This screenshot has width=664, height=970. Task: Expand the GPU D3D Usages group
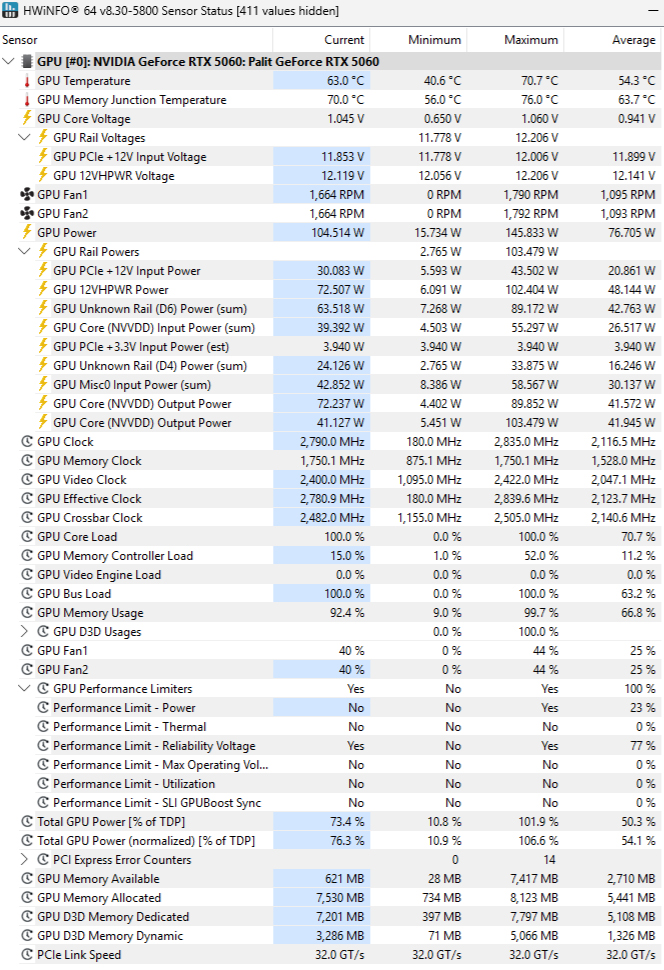coord(25,632)
